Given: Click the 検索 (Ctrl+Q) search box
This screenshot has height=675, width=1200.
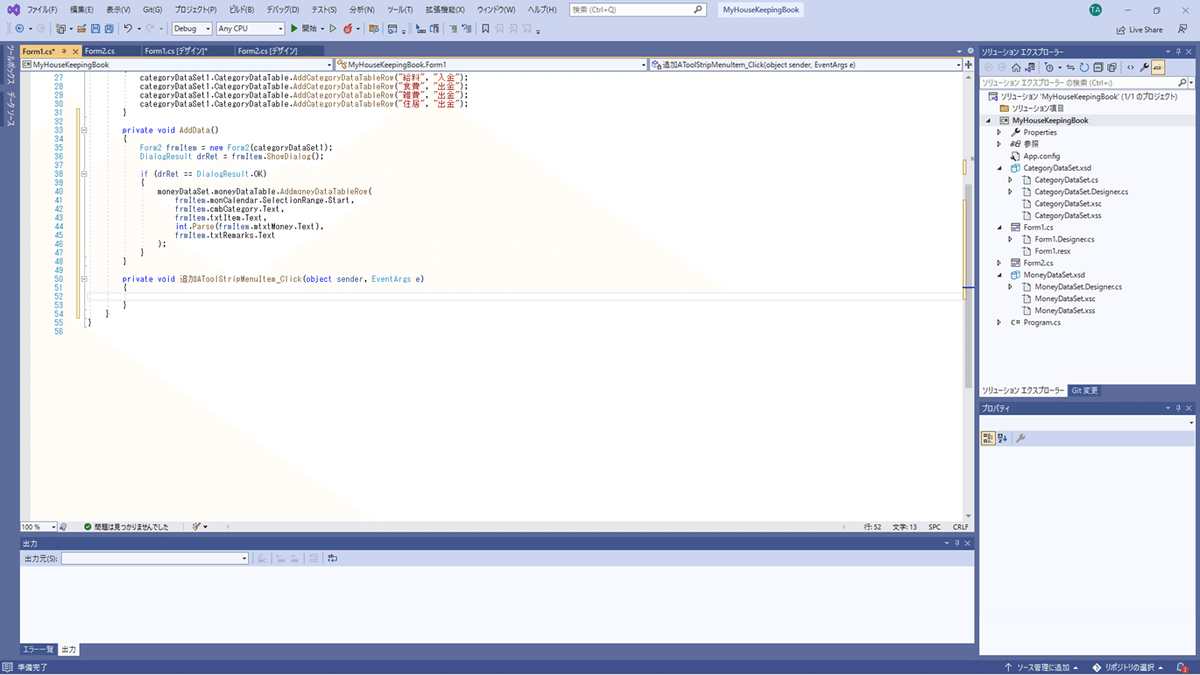Looking at the screenshot, I should [637, 9].
